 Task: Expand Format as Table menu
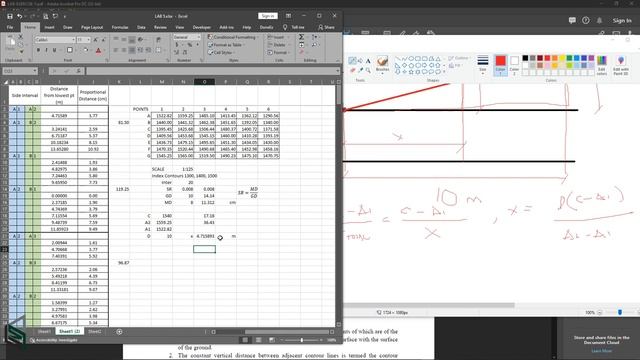pyautogui.click(x=227, y=45)
